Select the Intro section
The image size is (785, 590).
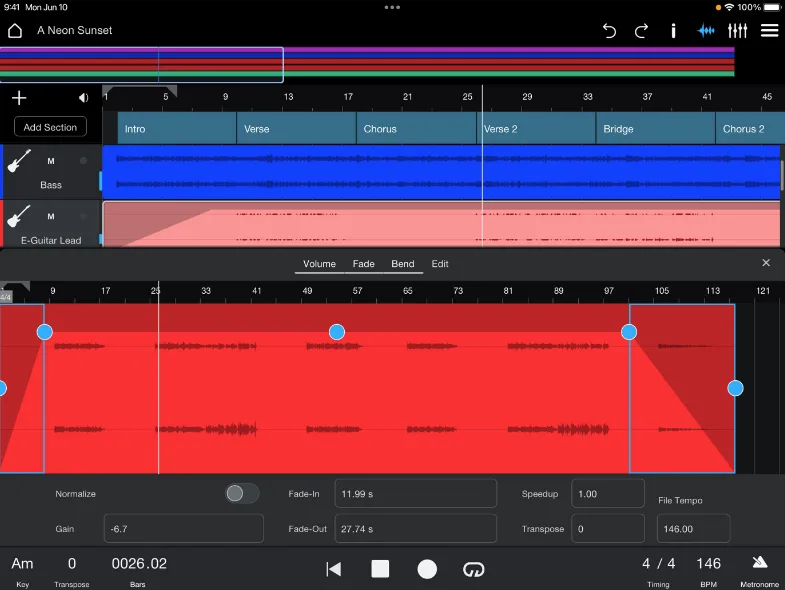click(177, 129)
